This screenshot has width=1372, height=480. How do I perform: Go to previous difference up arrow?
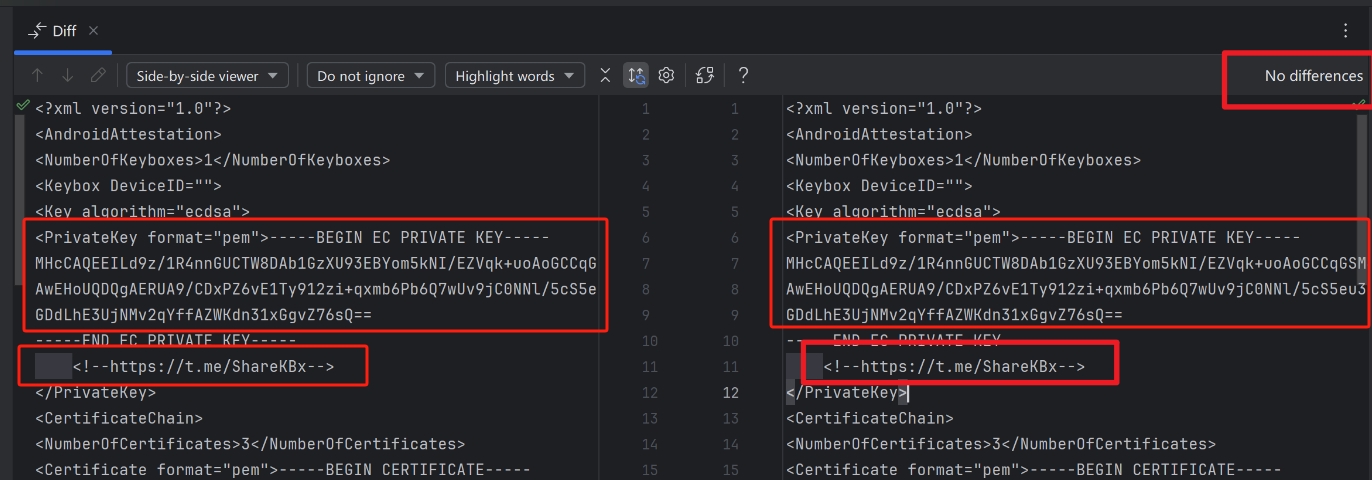[x=37, y=76]
